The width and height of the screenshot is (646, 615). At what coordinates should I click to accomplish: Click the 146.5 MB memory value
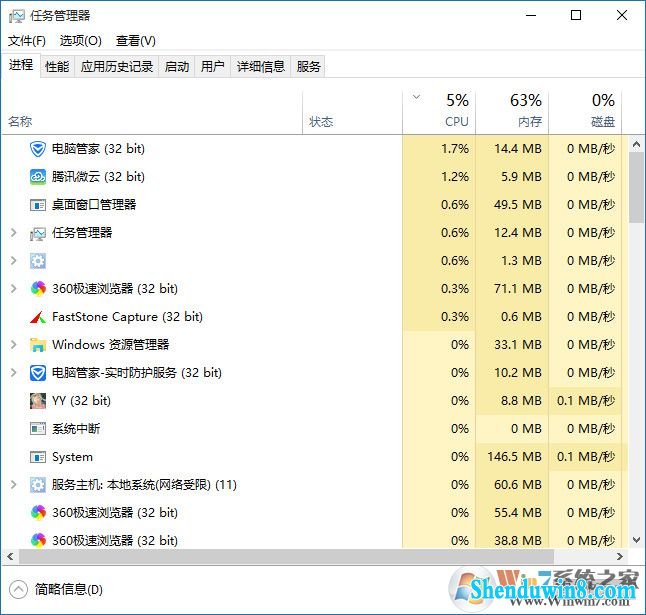(x=514, y=457)
